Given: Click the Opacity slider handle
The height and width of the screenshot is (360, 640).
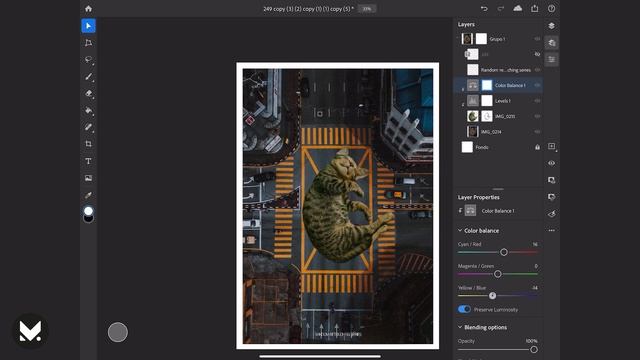Looking at the screenshot, I should [533, 349].
